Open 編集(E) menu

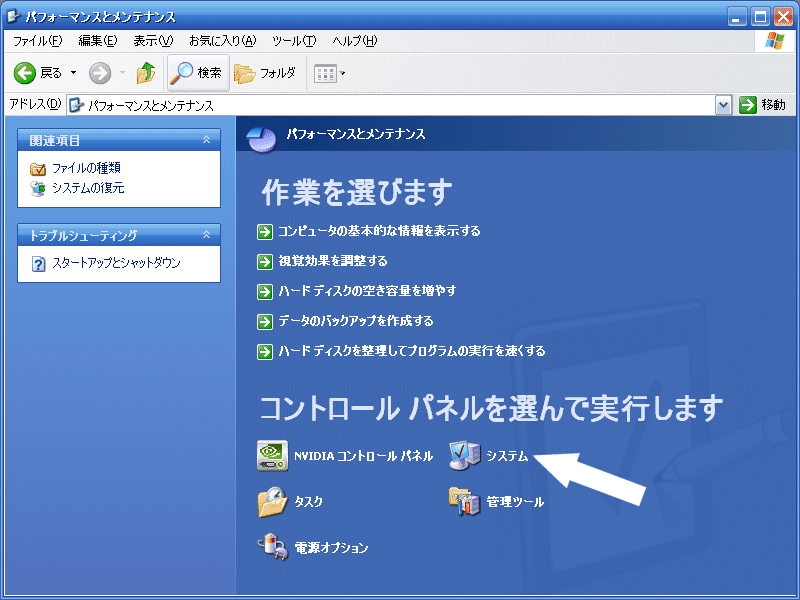[x=97, y=41]
